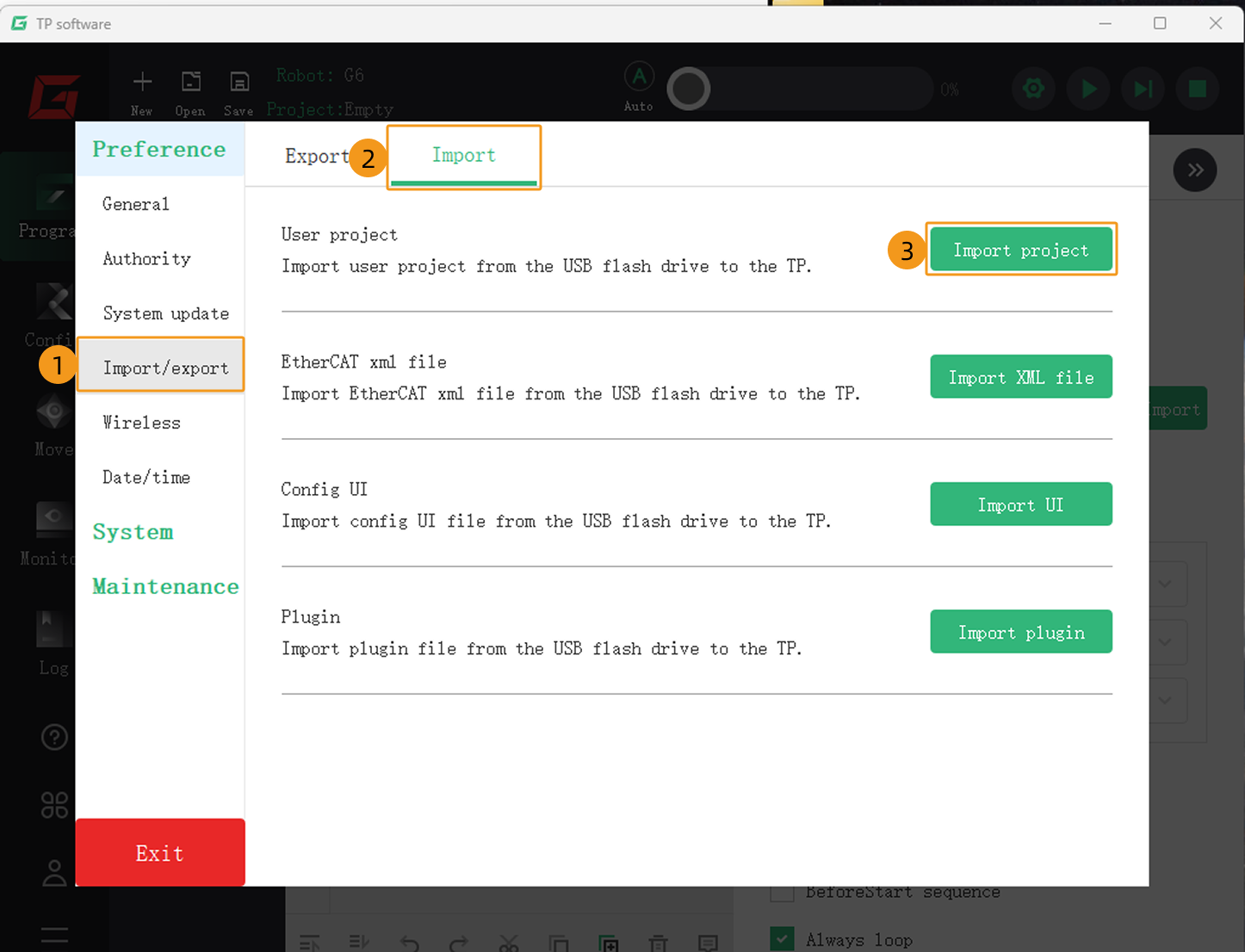This screenshot has width=1245, height=952.
Task: Click the Stop program button
Action: point(1198,89)
